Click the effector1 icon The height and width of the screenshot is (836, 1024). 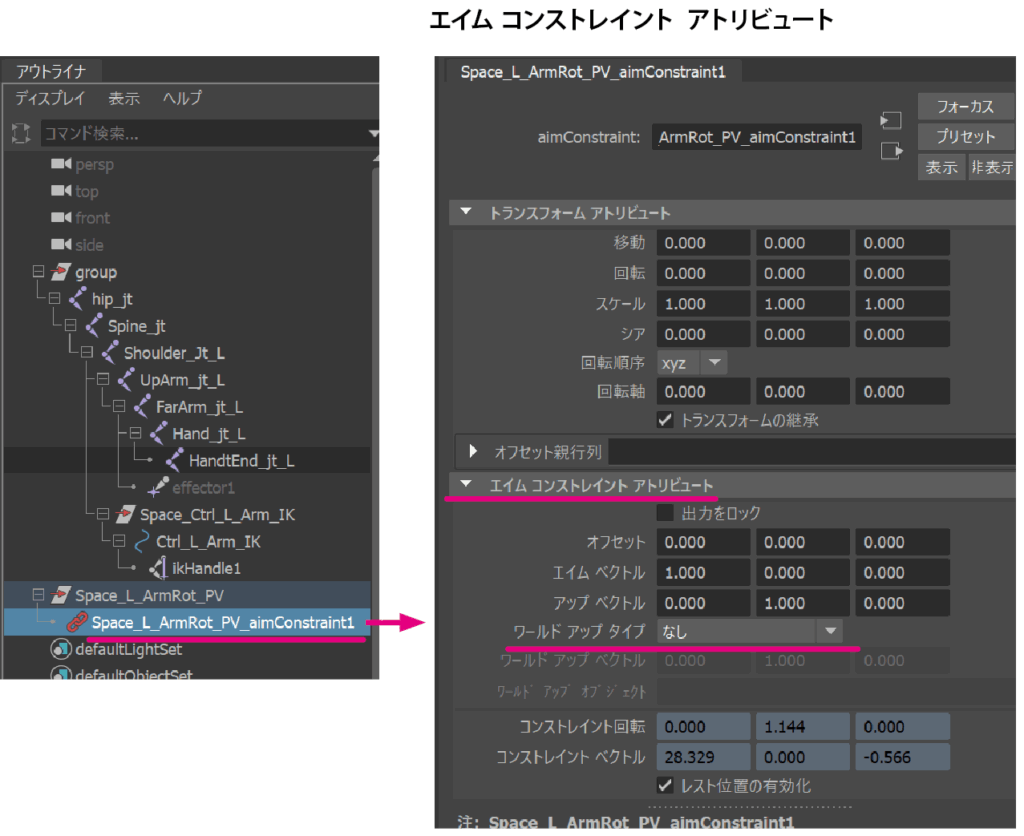pos(158,488)
